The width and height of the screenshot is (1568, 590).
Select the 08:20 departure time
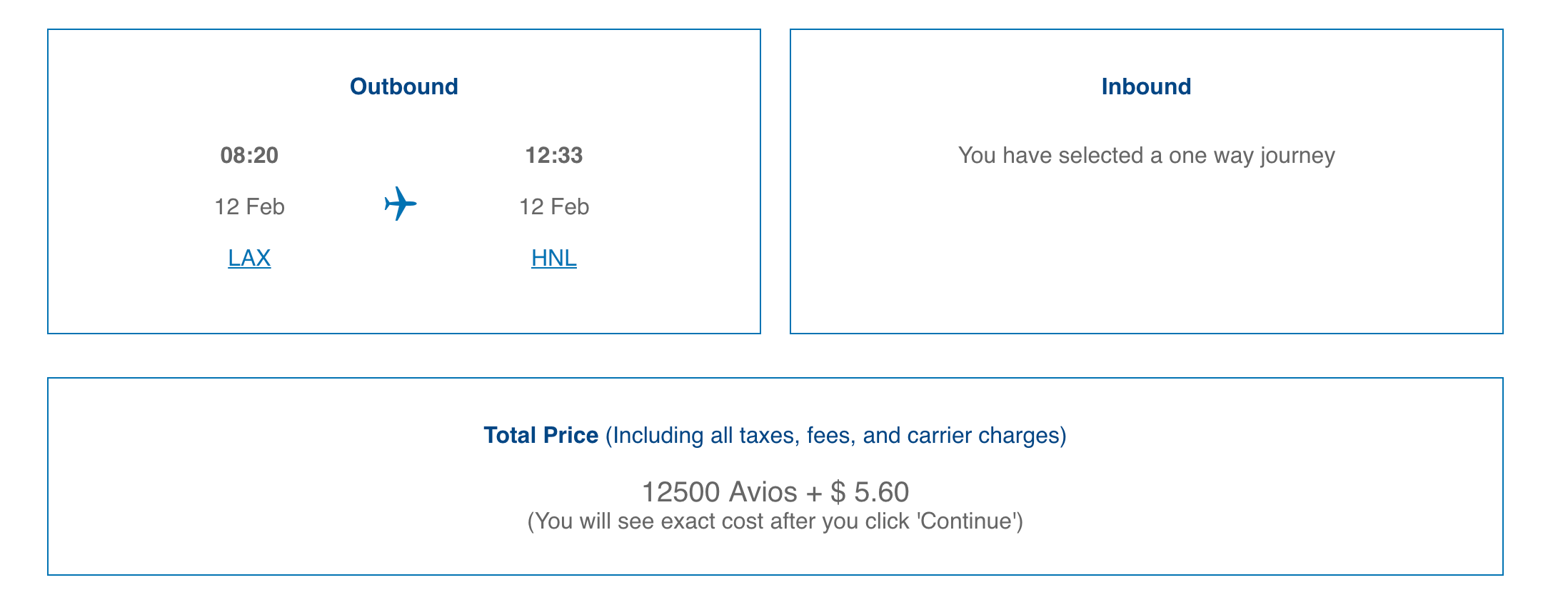tap(249, 155)
